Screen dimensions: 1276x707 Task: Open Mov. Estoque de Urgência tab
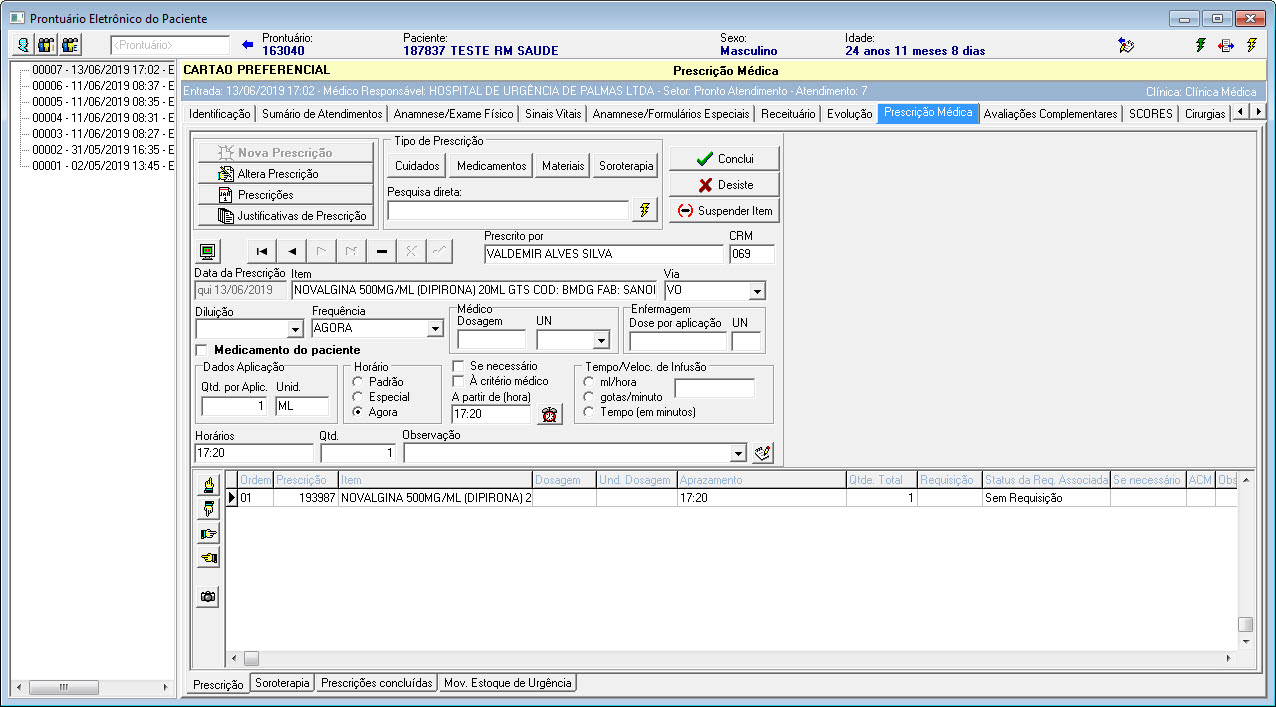pos(508,683)
